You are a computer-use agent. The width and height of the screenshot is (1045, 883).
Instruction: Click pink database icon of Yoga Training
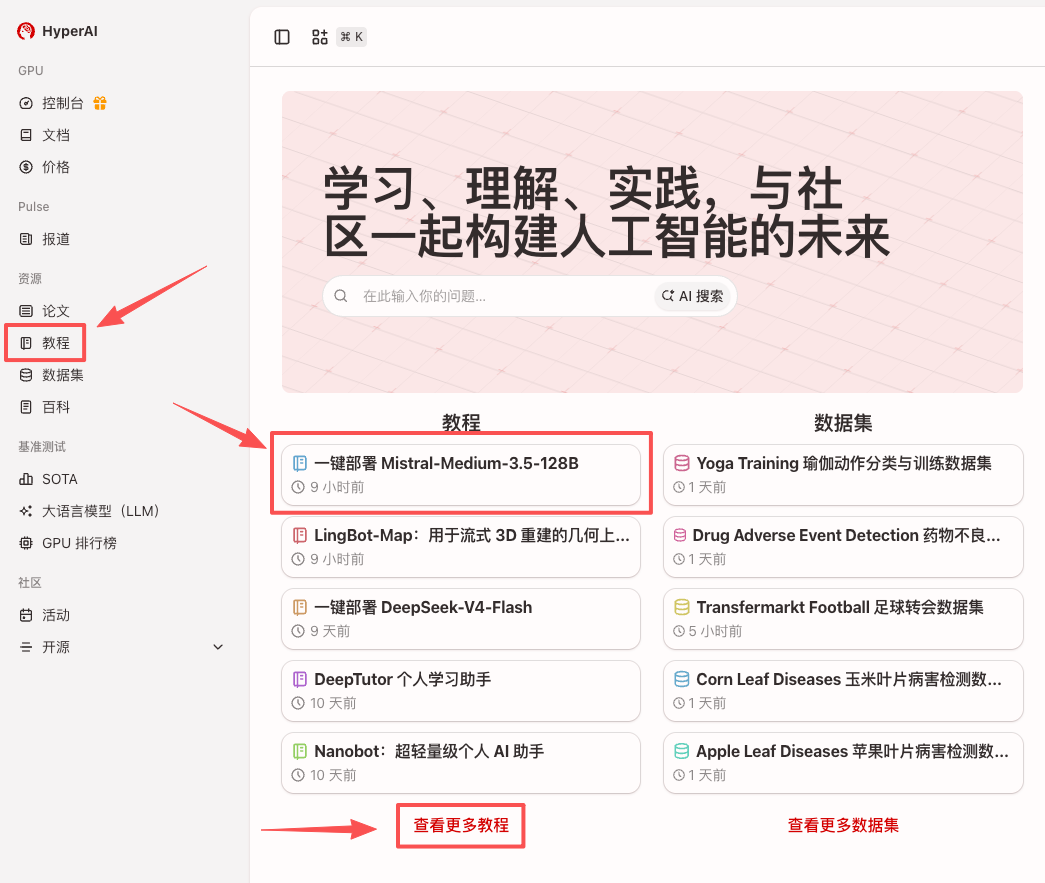pyautogui.click(x=682, y=463)
